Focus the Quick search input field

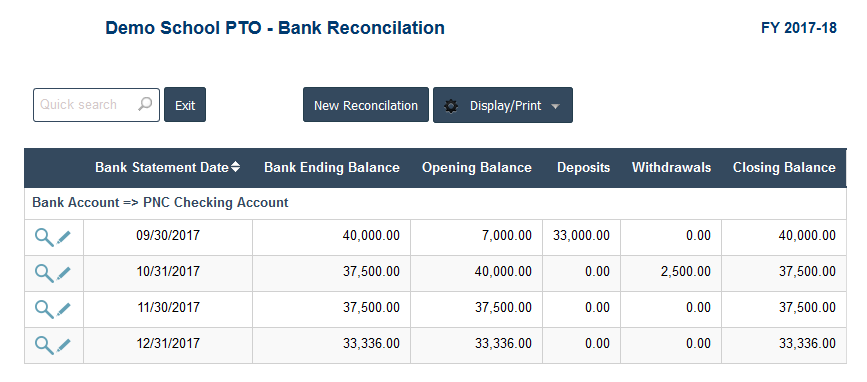click(x=96, y=104)
